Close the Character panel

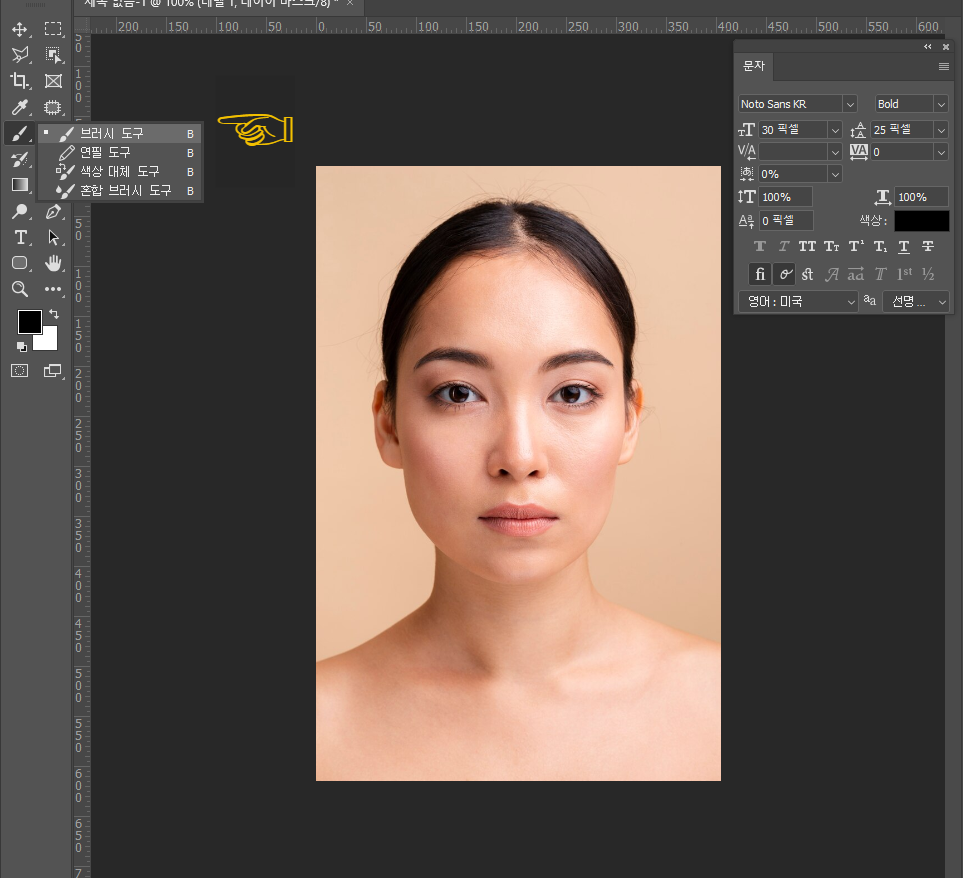coord(946,47)
